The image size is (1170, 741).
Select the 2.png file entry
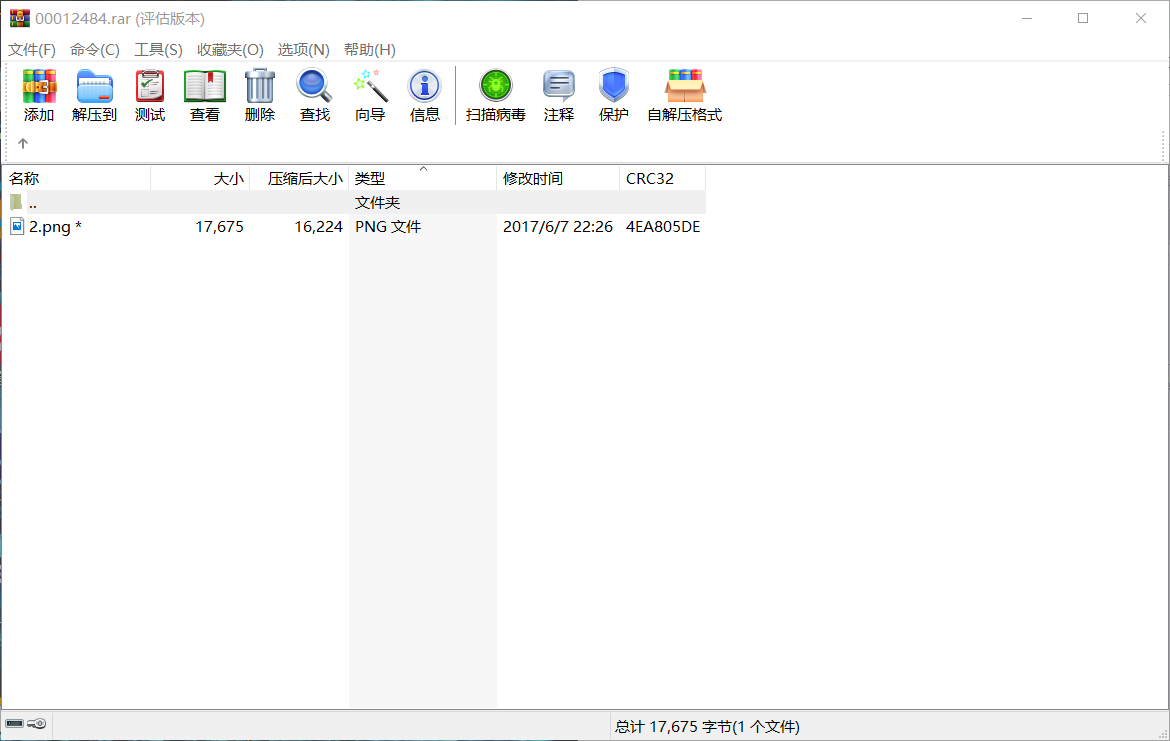(55, 226)
